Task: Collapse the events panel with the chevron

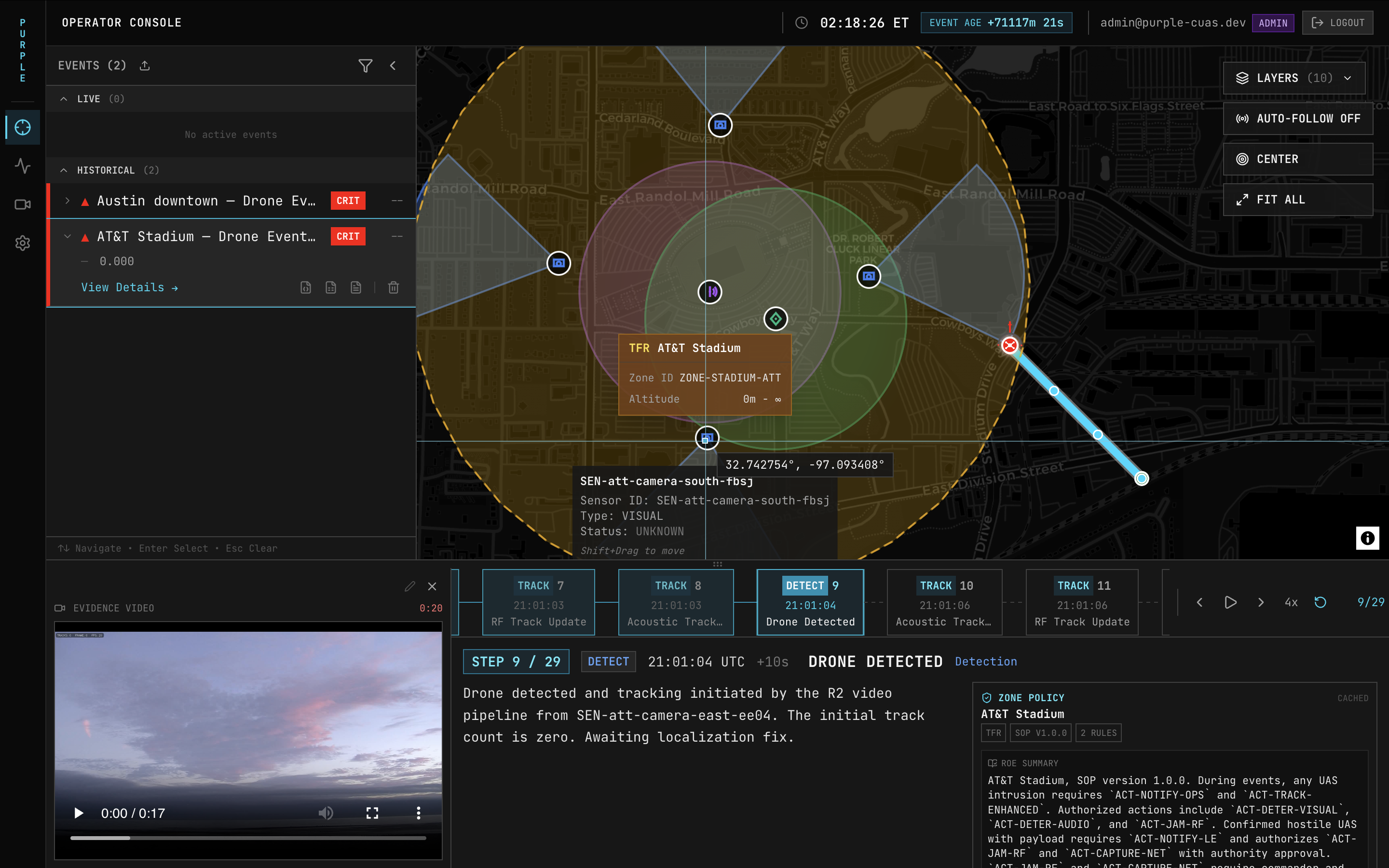Action: click(393, 66)
